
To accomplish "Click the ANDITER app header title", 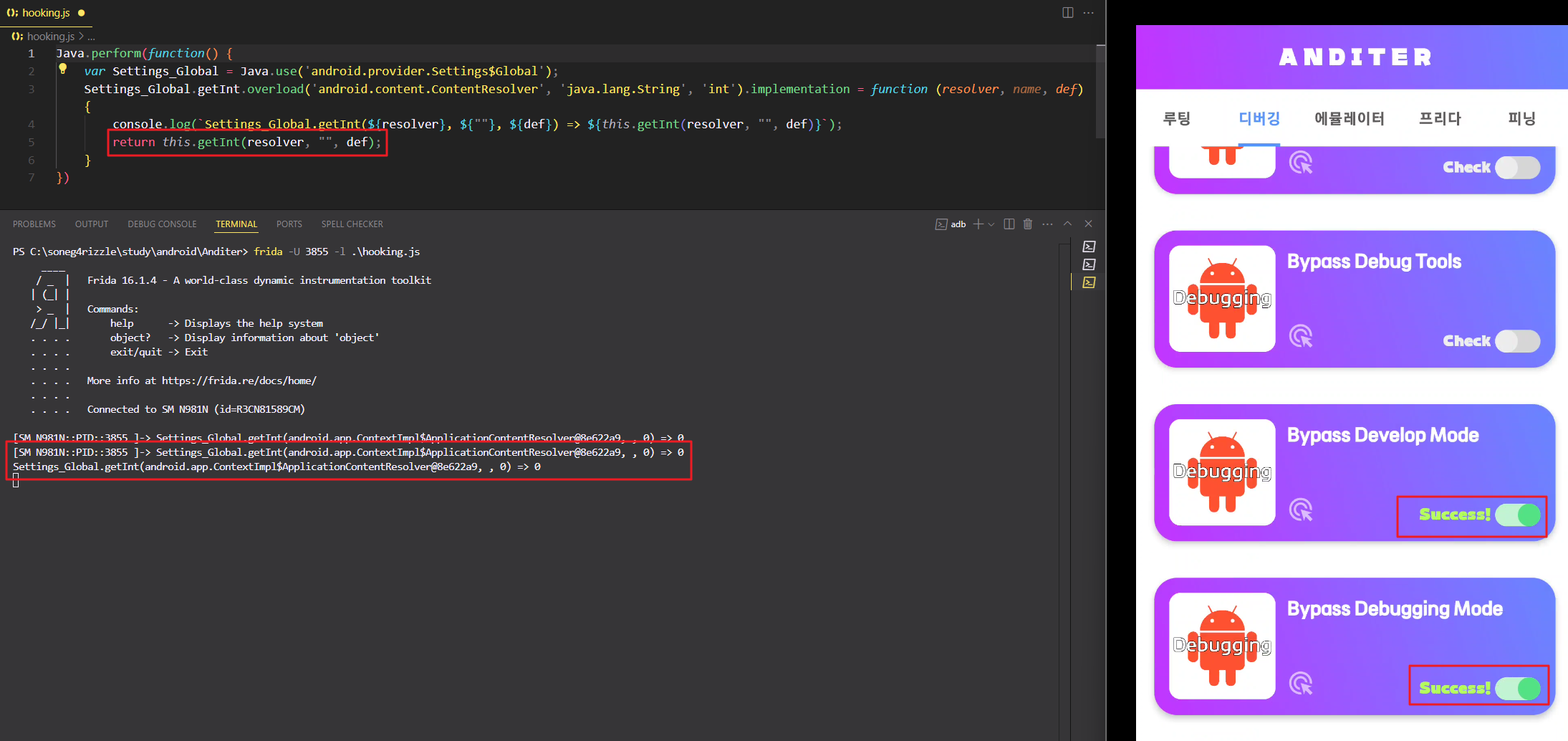I will point(1355,57).
